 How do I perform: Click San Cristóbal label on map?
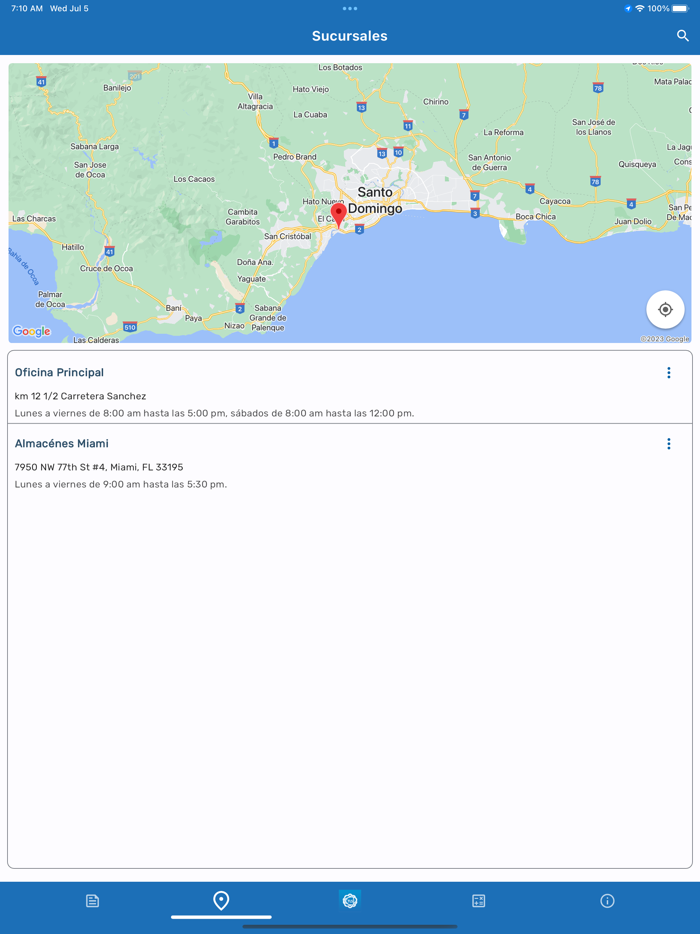coord(288,236)
